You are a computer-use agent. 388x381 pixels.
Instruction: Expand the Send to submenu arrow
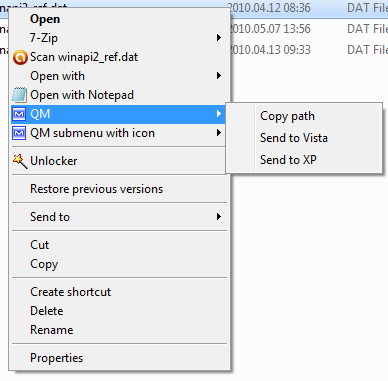219,217
